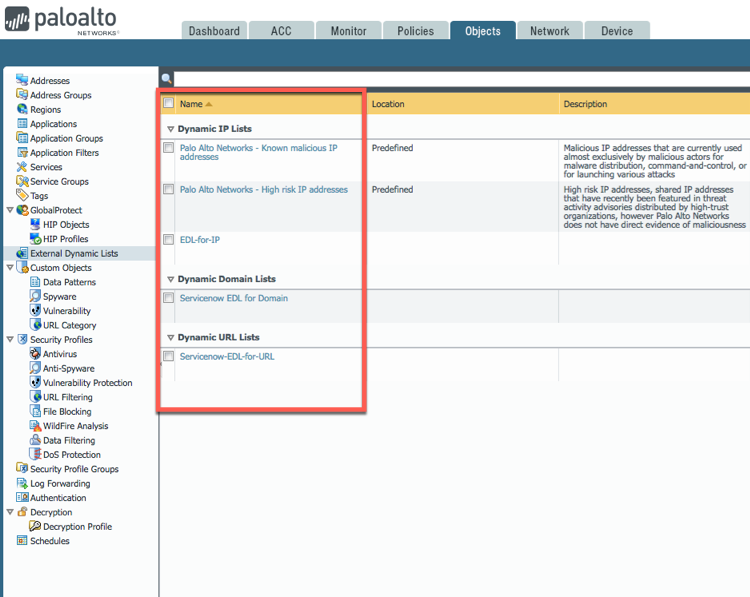Check the EDL-for-IP row checkbox
This screenshot has height=597, width=750.
(168, 240)
